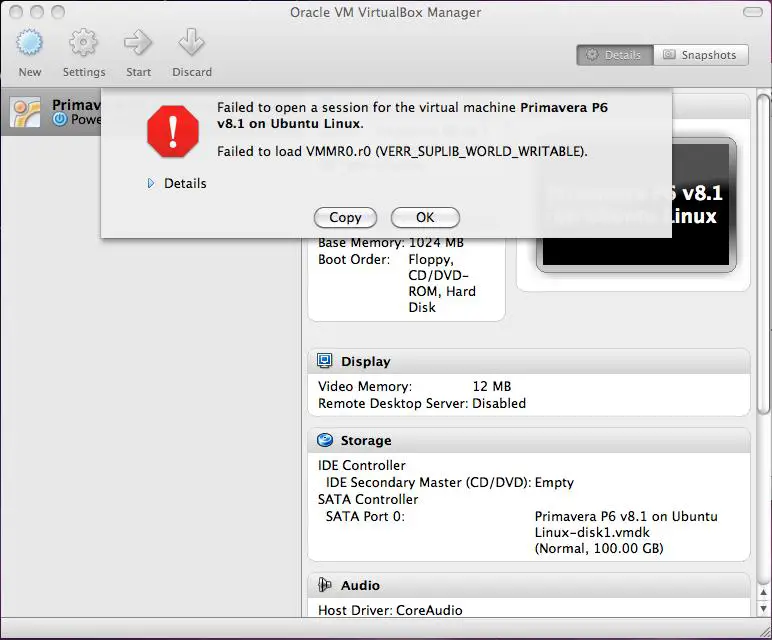This screenshot has height=640, width=772.
Task: Click the 'Video Memory:' label
Action: 365,386
